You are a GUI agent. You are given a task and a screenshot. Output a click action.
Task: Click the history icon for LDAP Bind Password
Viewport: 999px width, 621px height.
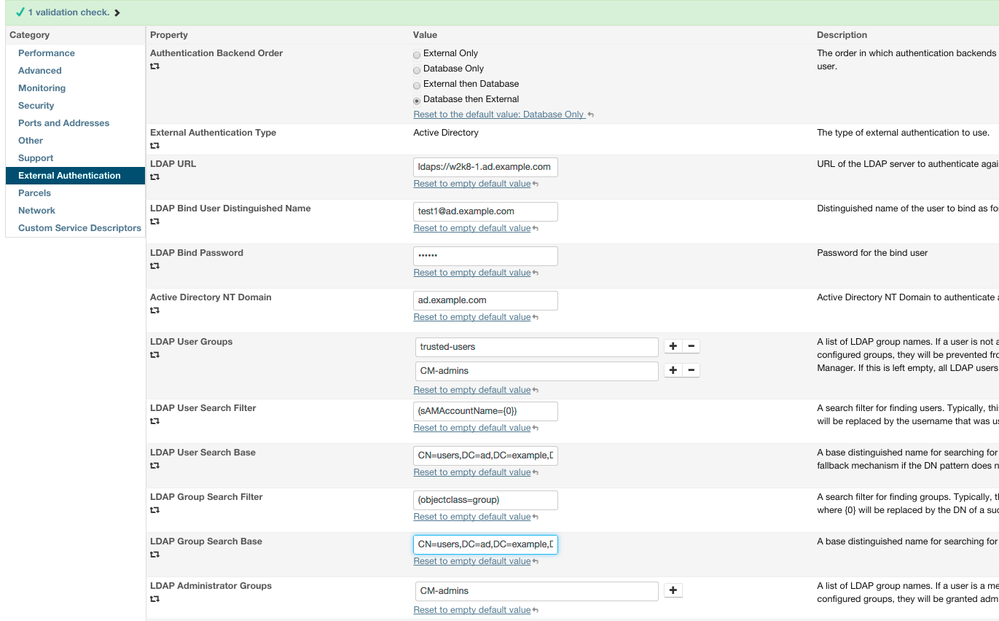point(153,266)
